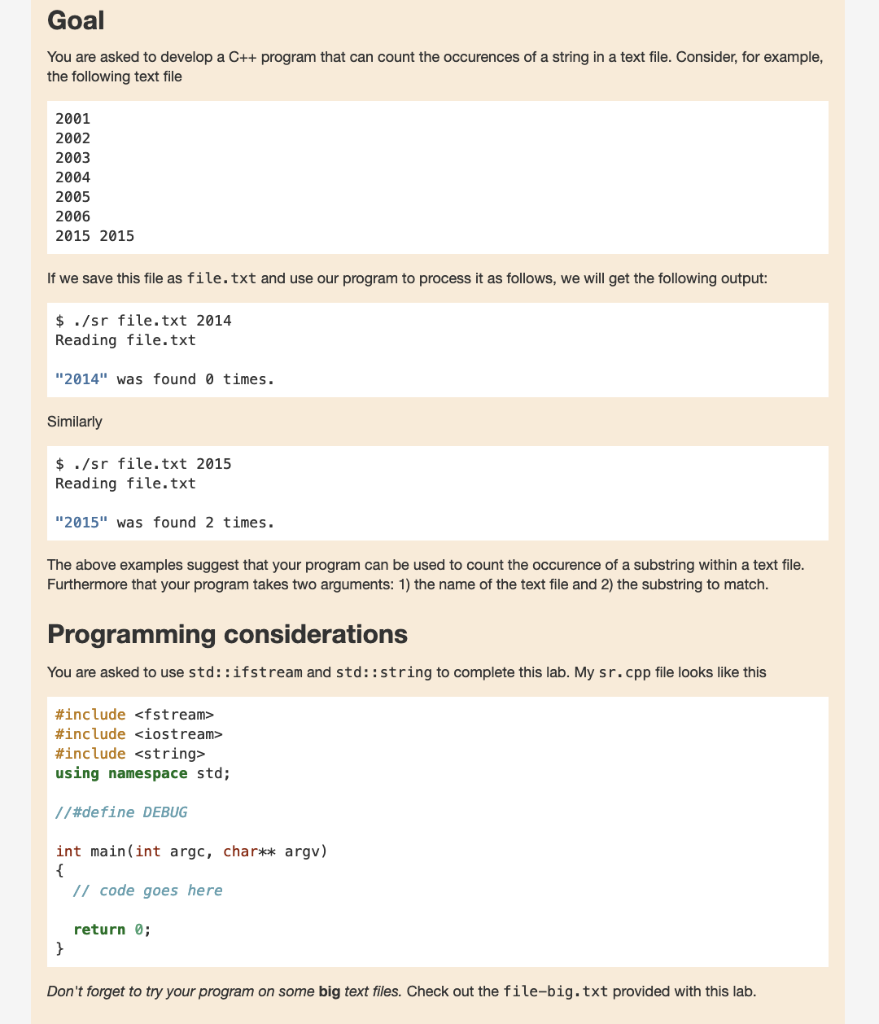Click the "Programming considerations" heading
879x1024 pixels.
click(227, 634)
